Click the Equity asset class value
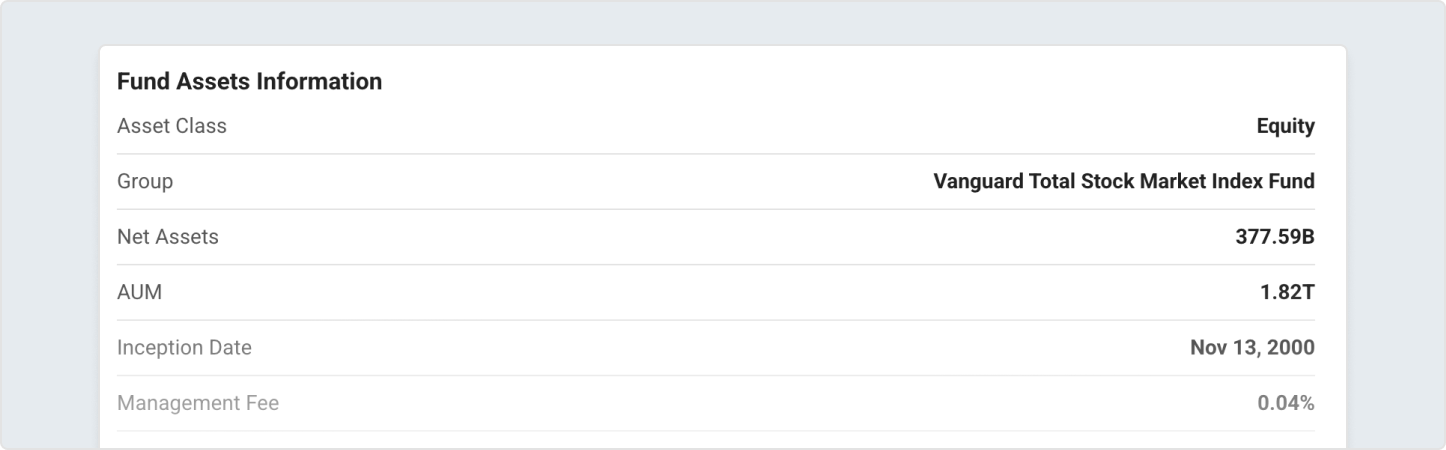This screenshot has height=450, width=1446. point(1285,126)
